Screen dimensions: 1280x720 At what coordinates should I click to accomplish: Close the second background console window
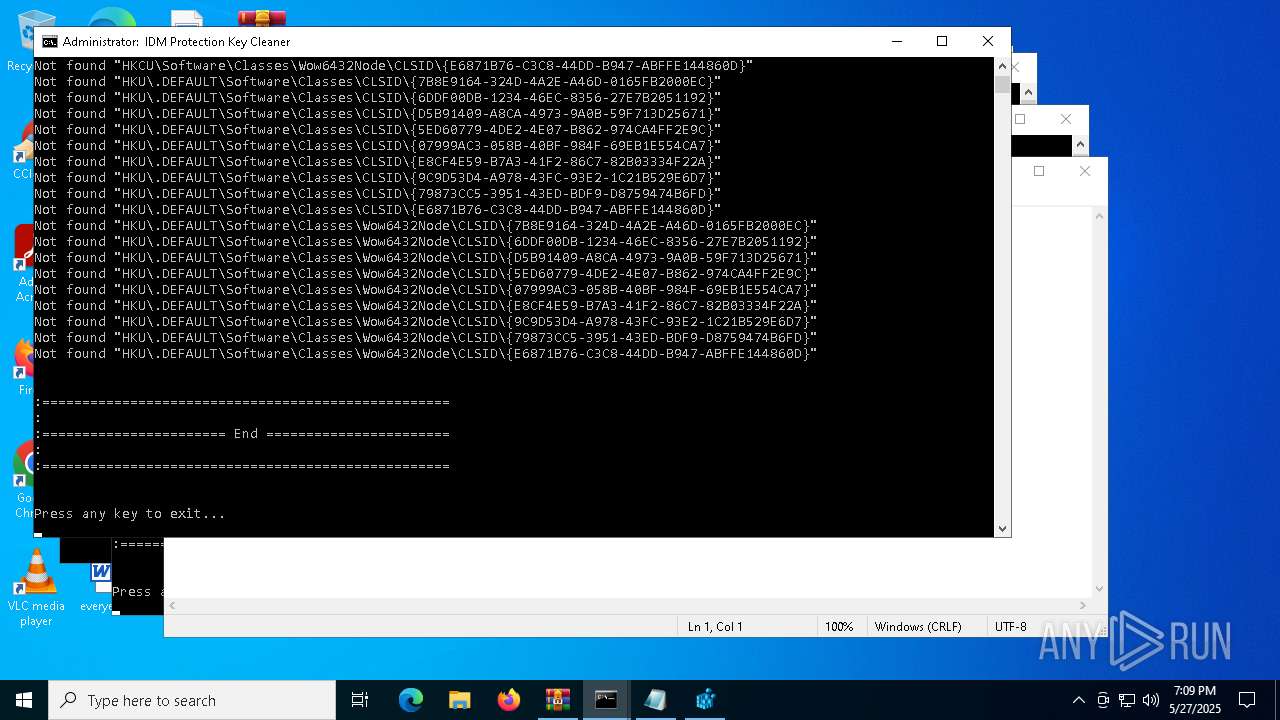[x=1066, y=119]
